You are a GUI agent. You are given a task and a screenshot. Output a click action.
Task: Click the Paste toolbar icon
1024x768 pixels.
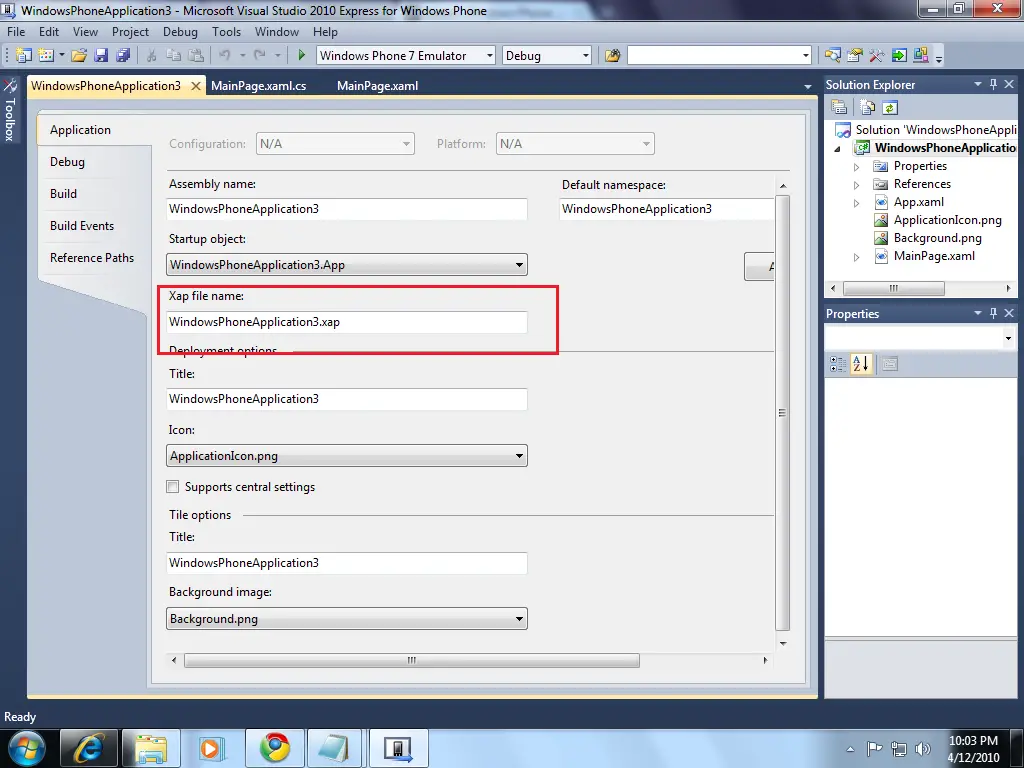(196, 56)
